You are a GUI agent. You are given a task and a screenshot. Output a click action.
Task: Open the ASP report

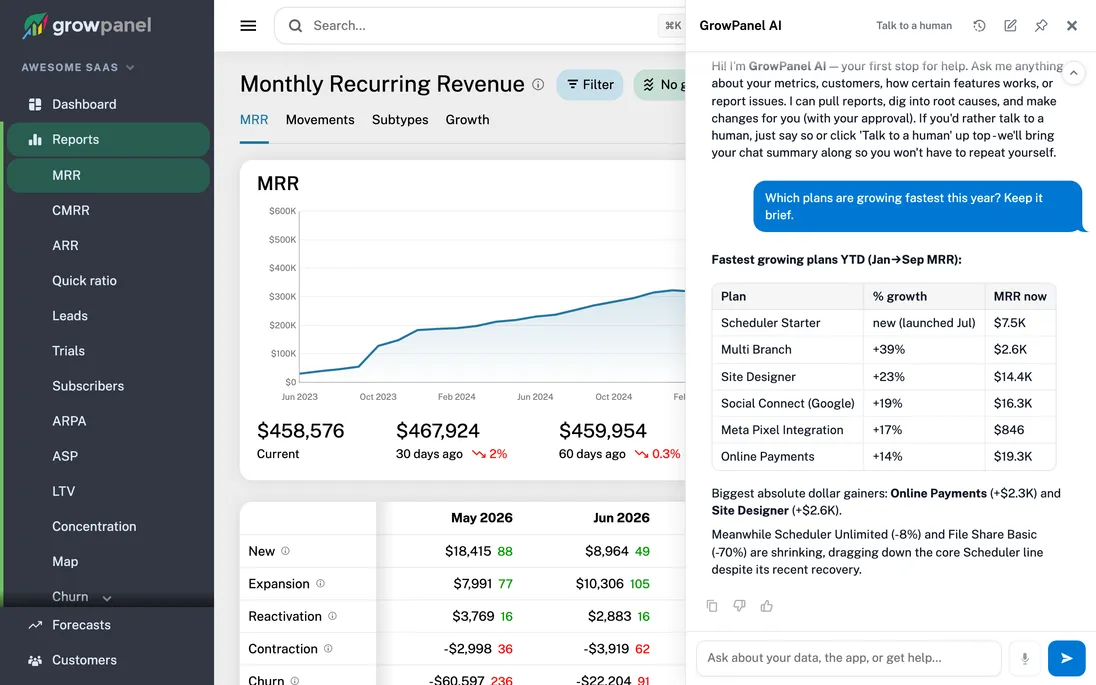[x=65, y=456]
